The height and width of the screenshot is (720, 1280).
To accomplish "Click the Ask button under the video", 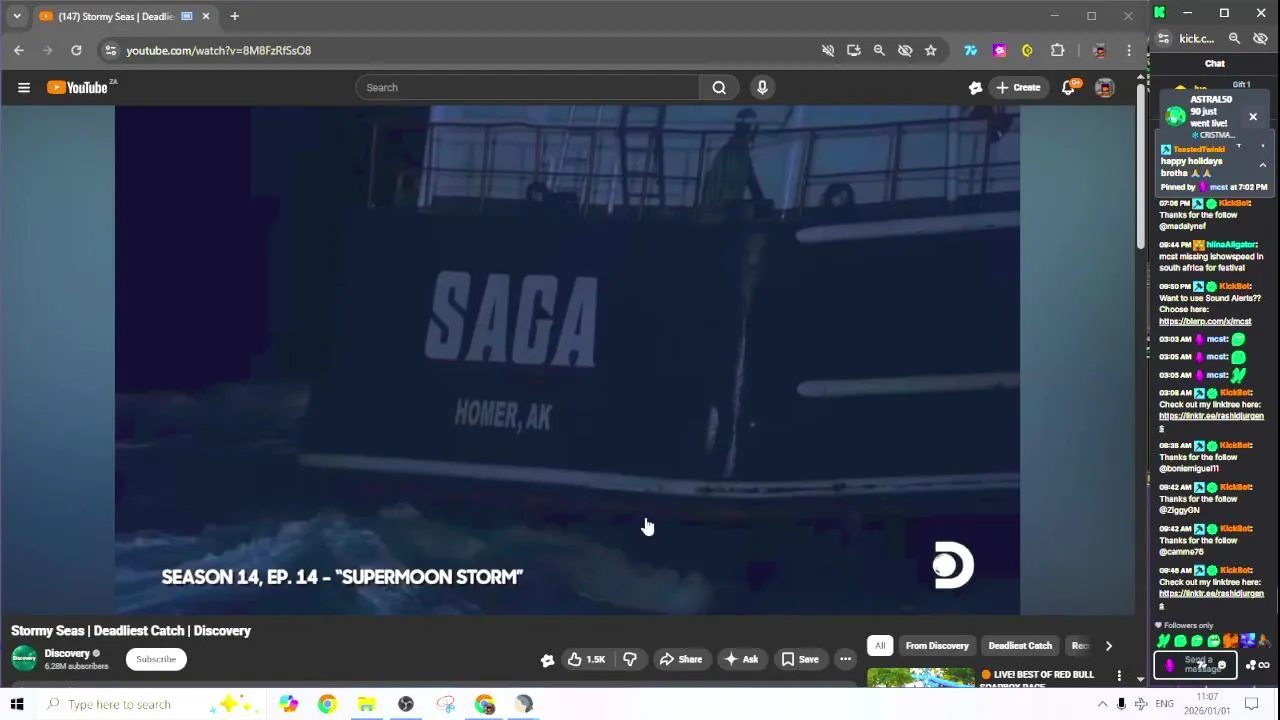I will (741, 659).
